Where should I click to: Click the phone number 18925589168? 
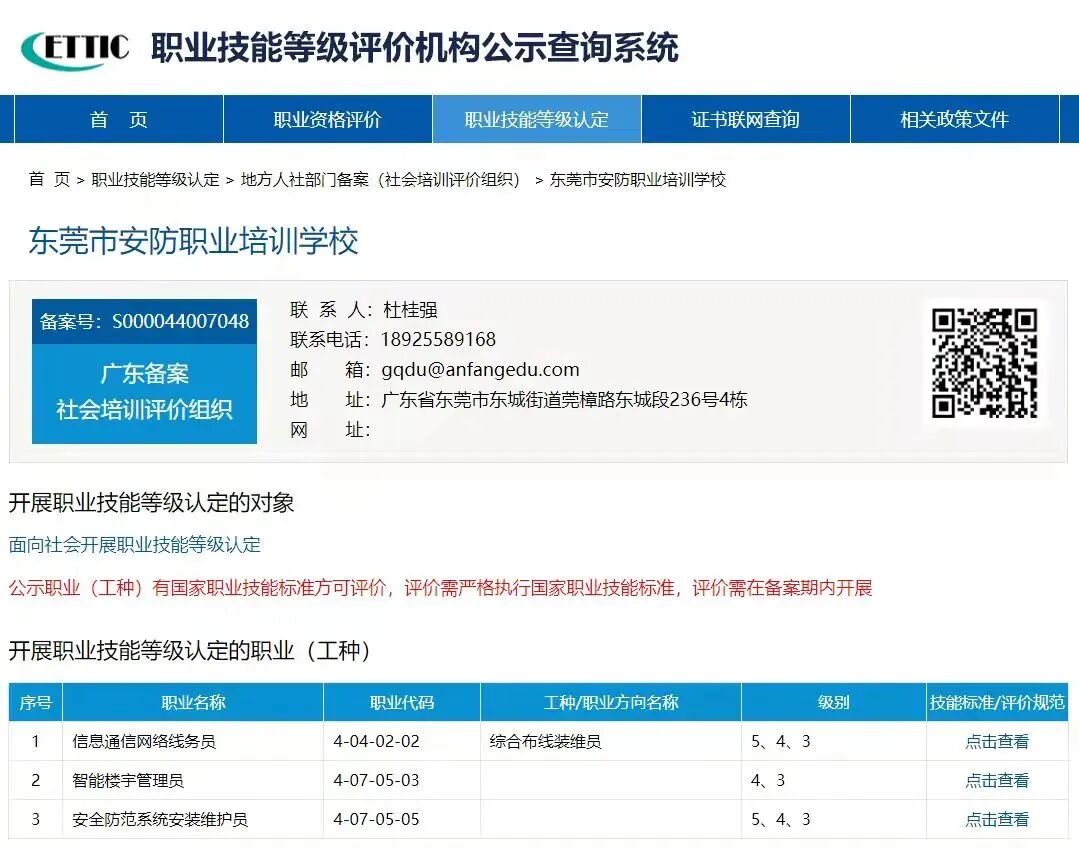pyautogui.click(x=438, y=339)
